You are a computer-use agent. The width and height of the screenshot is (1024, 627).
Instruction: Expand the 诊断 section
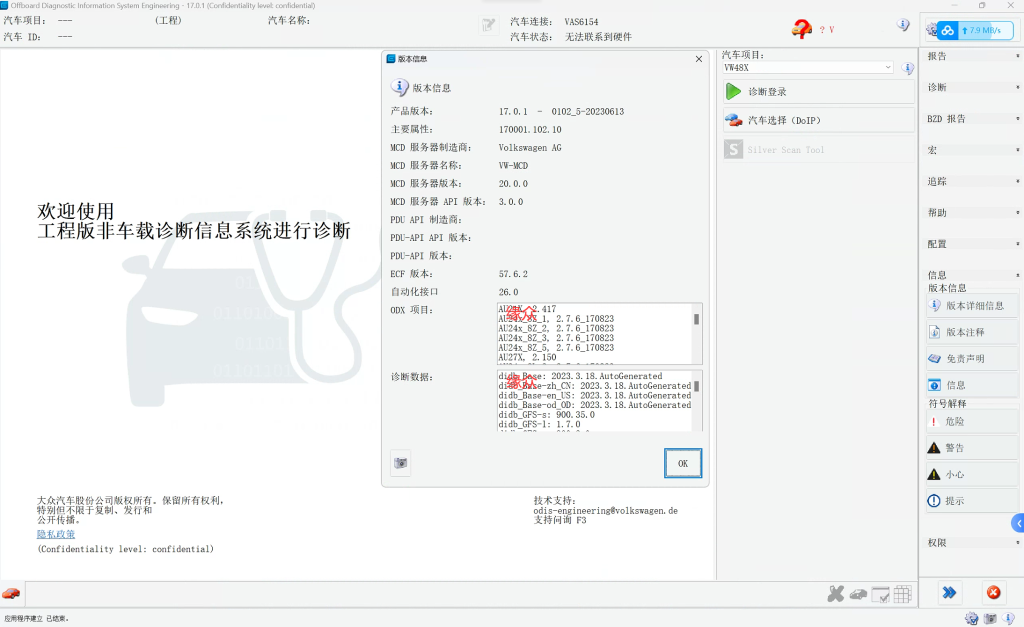pos(969,87)
